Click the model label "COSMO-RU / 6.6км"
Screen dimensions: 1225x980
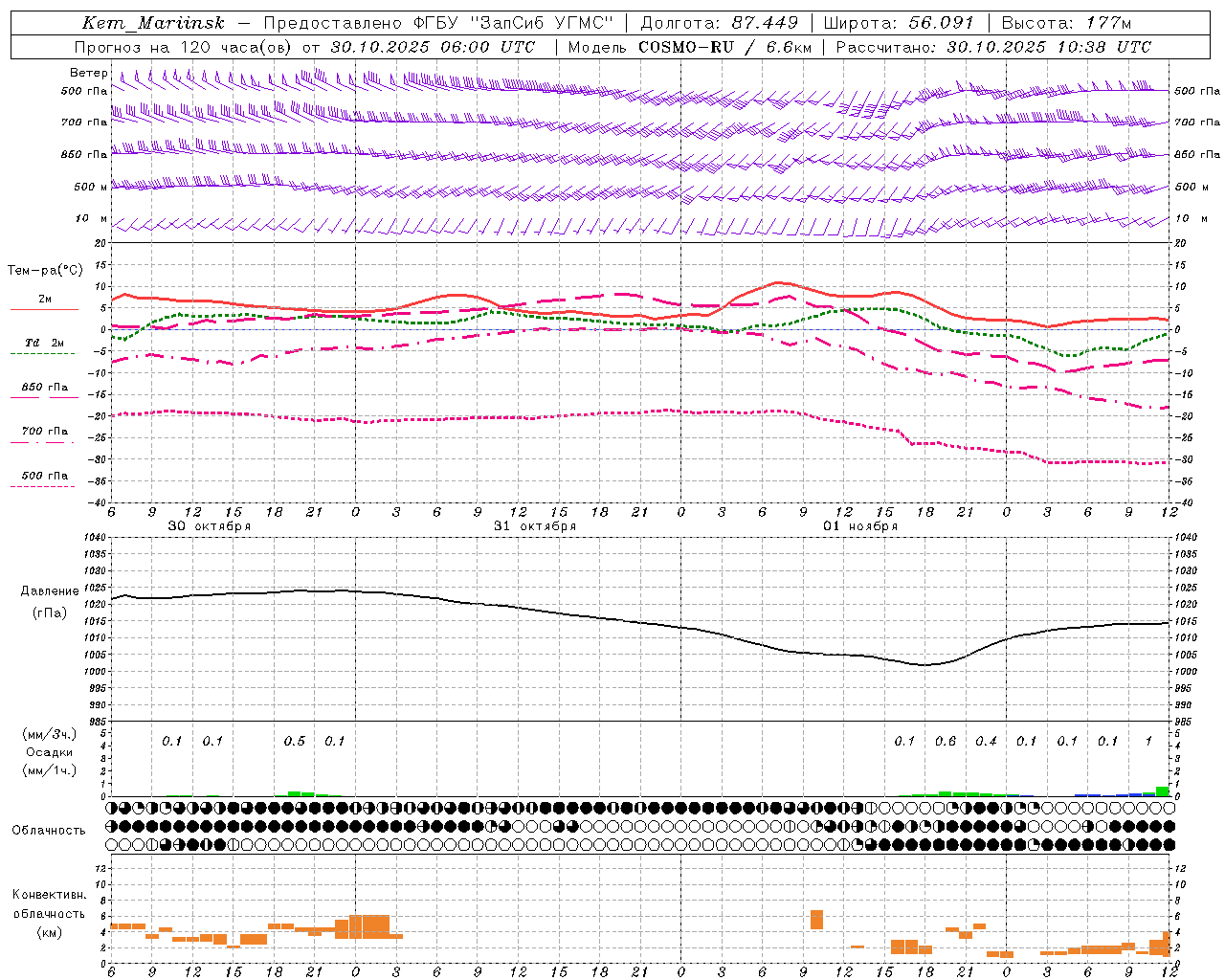click(725, 47)
